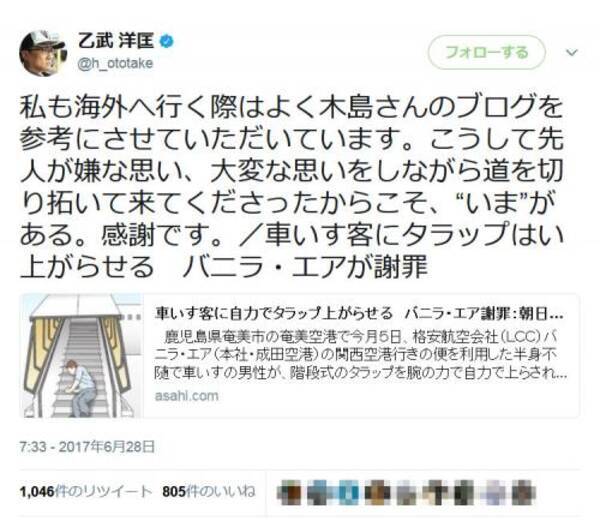Click the sixth liker avatar icon
The image size is (600, 527).
(x=435, y=493)
